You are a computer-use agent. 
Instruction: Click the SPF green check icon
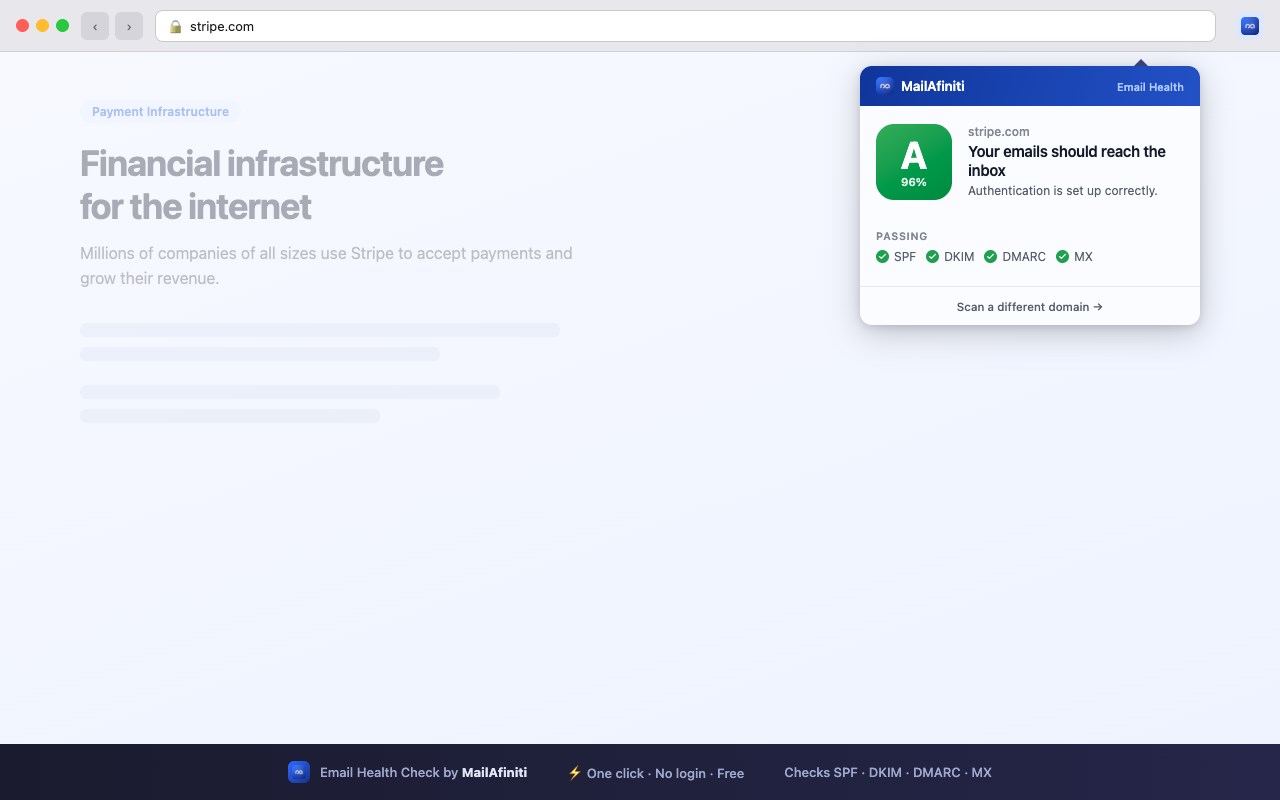[882, 257]
